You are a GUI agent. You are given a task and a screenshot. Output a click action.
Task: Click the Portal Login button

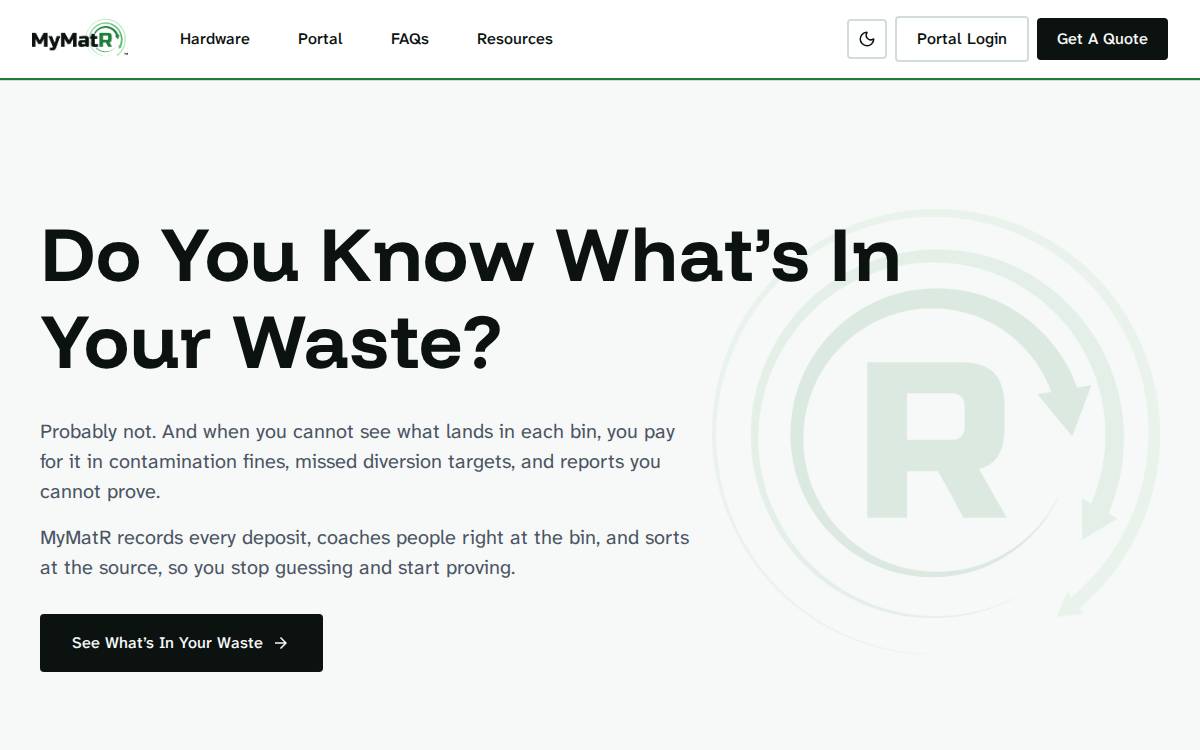coord(962,39)
